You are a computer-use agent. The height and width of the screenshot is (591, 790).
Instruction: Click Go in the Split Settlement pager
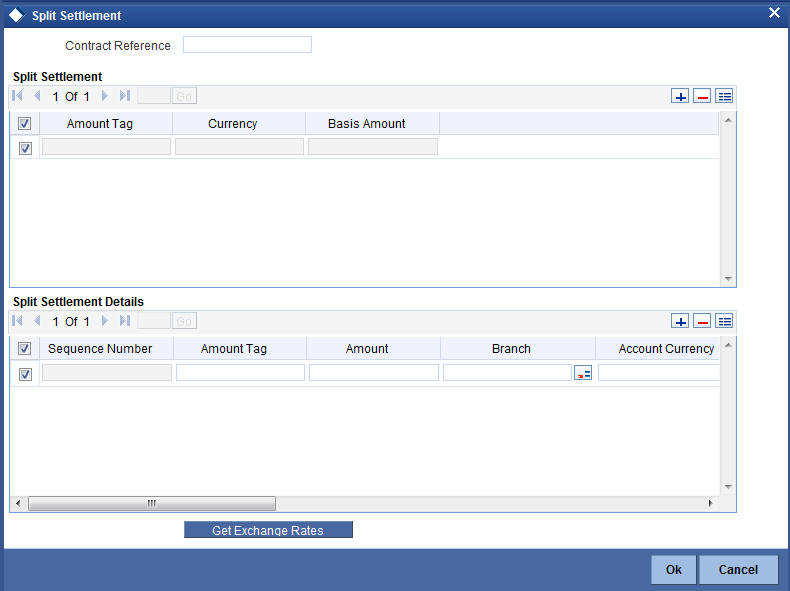tap(184, 96)
